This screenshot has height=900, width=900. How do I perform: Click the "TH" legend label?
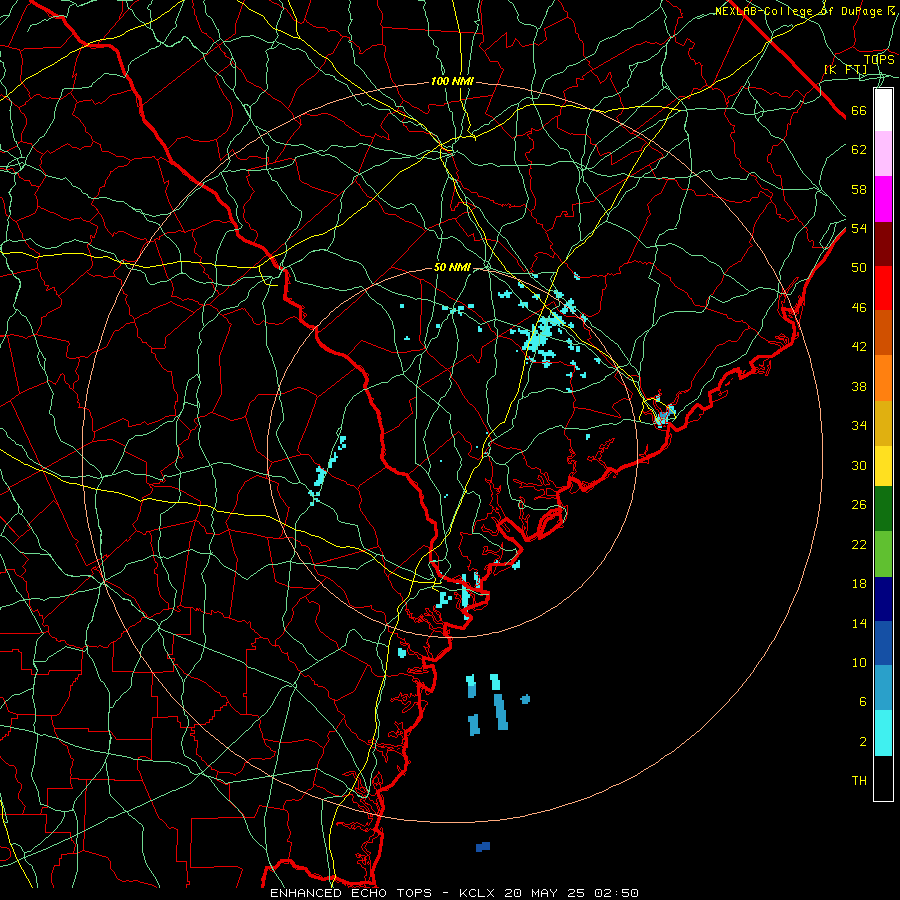tap(859, 781)
